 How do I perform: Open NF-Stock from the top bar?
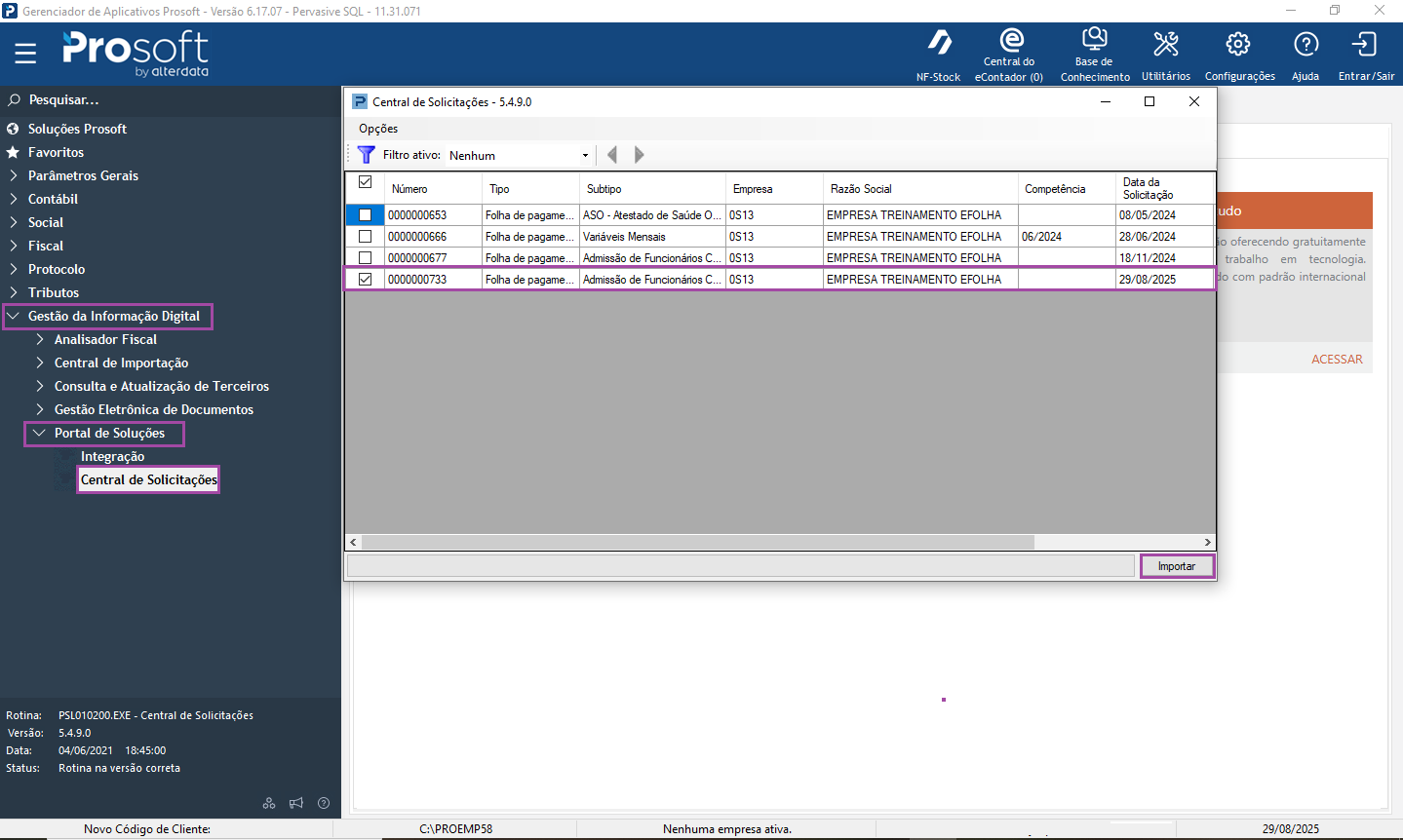tap(939, 55)
